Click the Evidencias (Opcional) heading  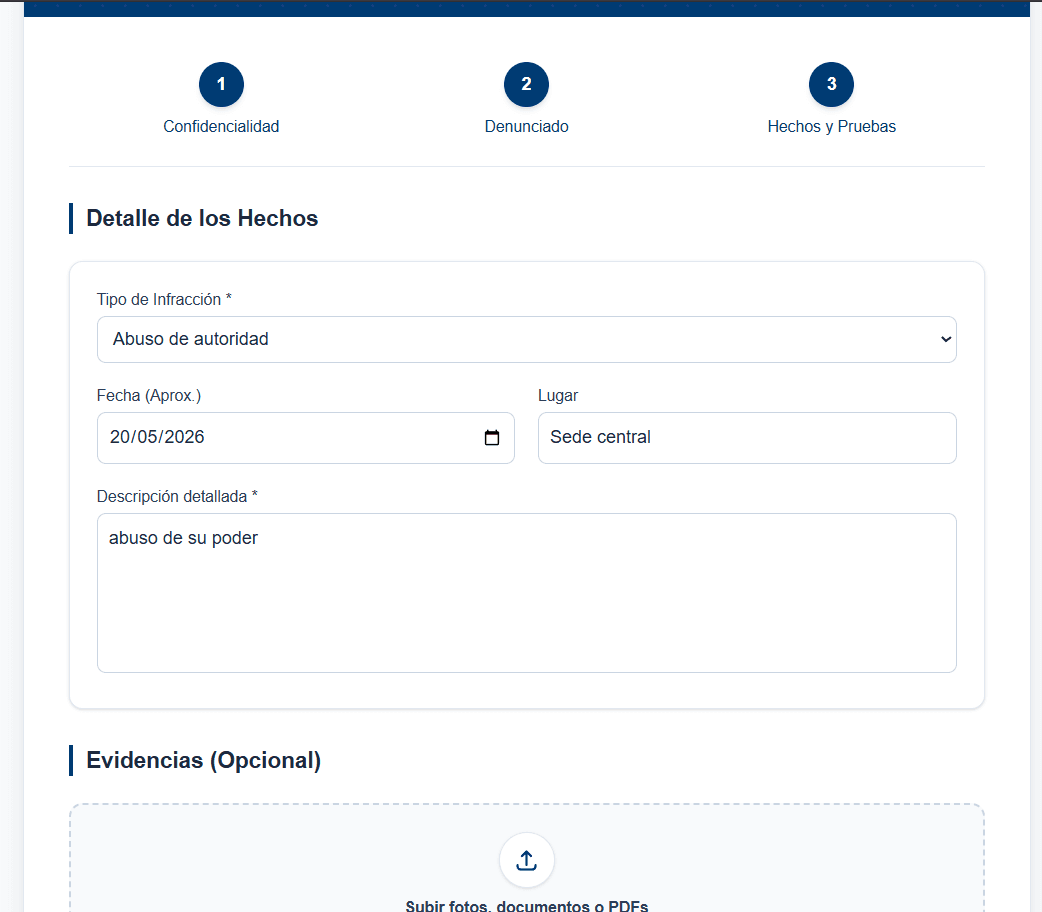click(203, 760)
